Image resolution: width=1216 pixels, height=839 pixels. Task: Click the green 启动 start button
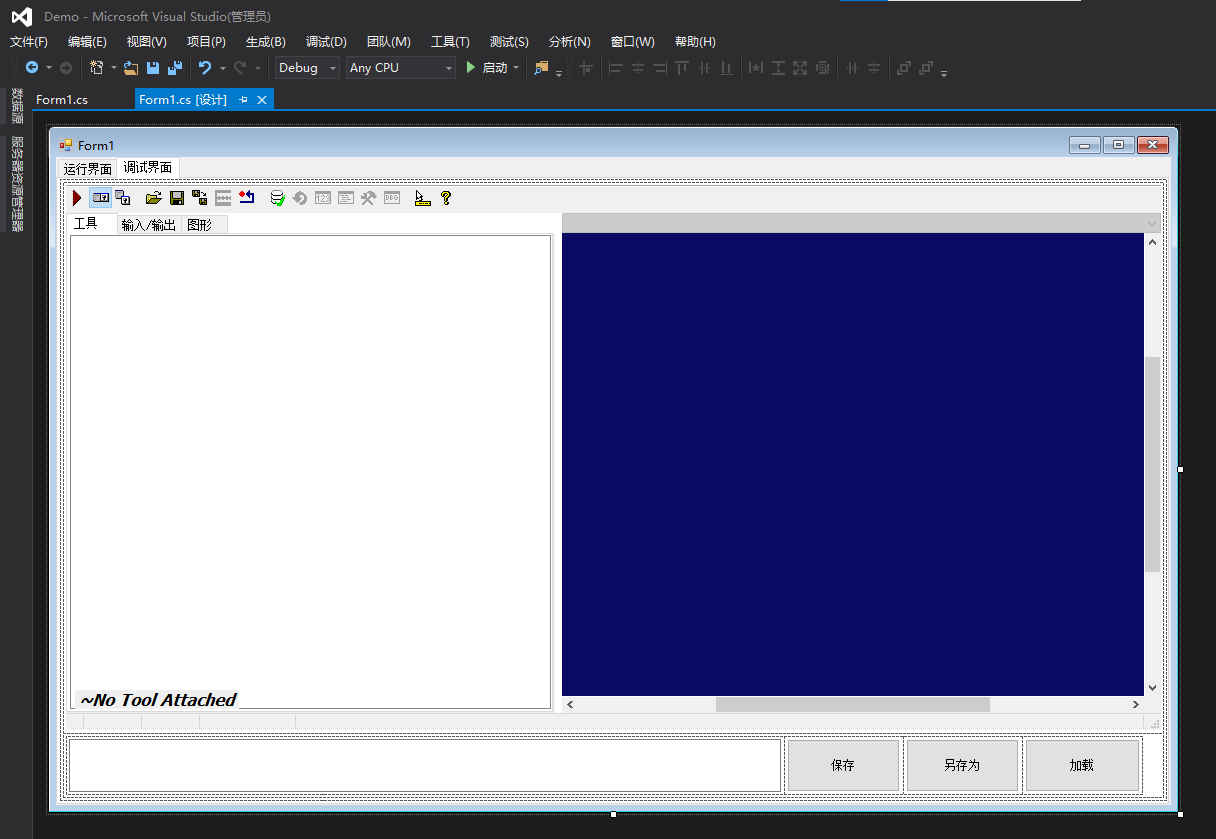point(486,68)
